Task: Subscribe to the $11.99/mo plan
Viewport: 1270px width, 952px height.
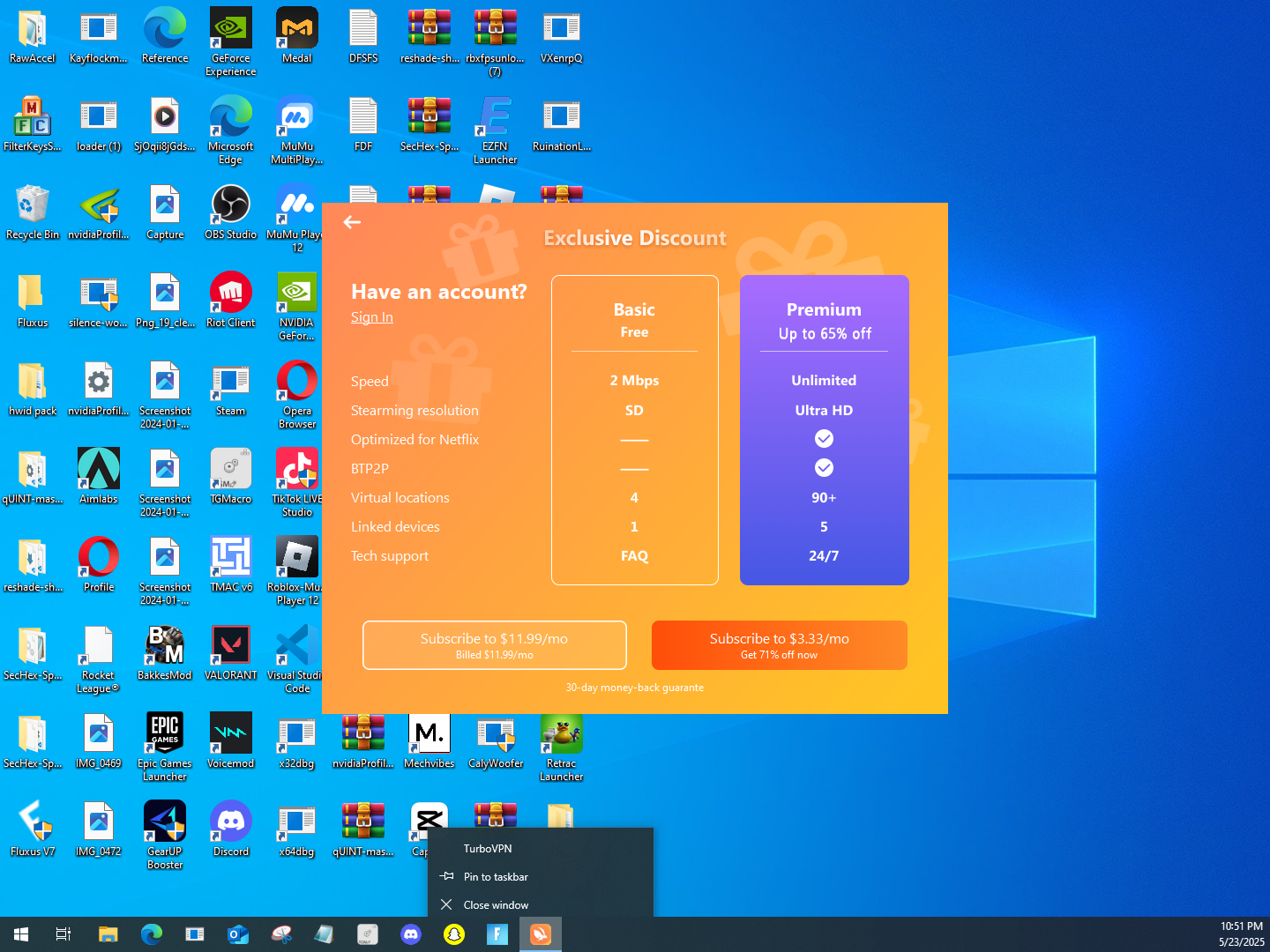Action: 495,645
